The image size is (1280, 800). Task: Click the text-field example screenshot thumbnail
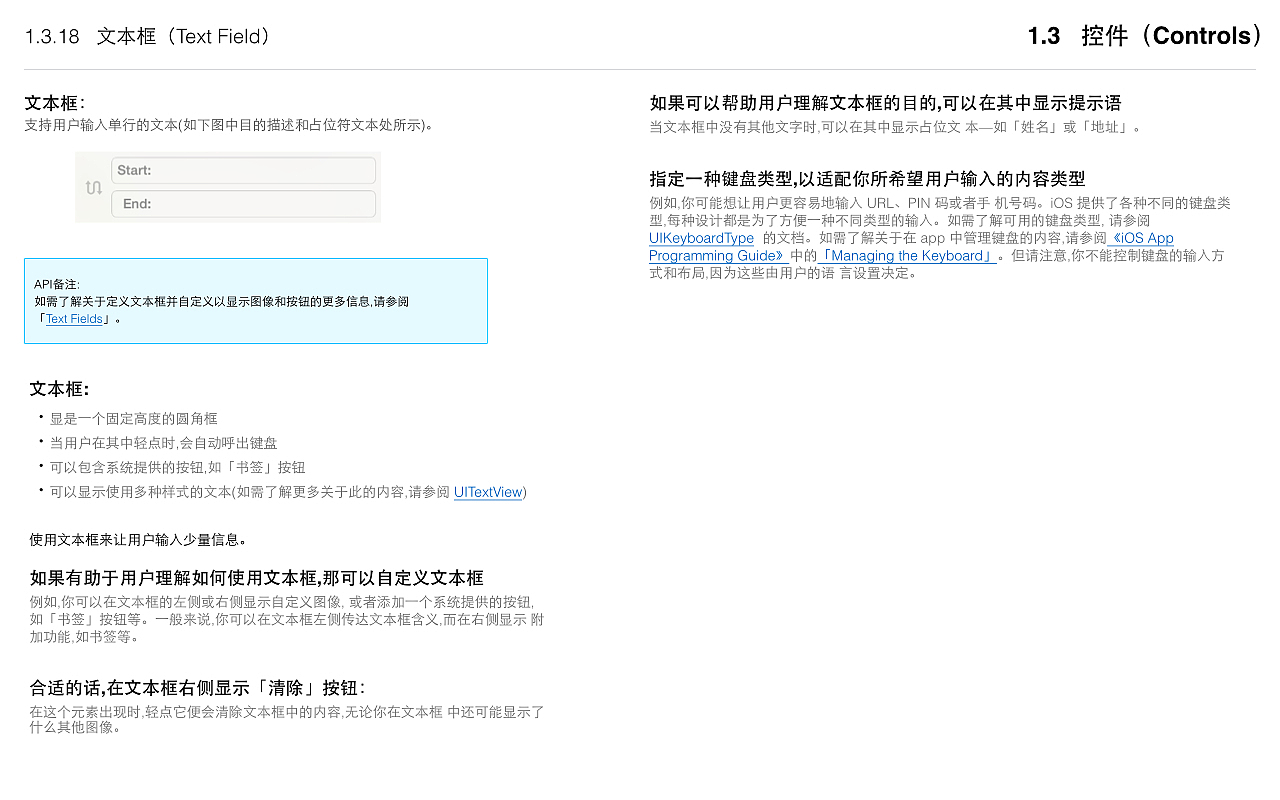click(227, 187)
